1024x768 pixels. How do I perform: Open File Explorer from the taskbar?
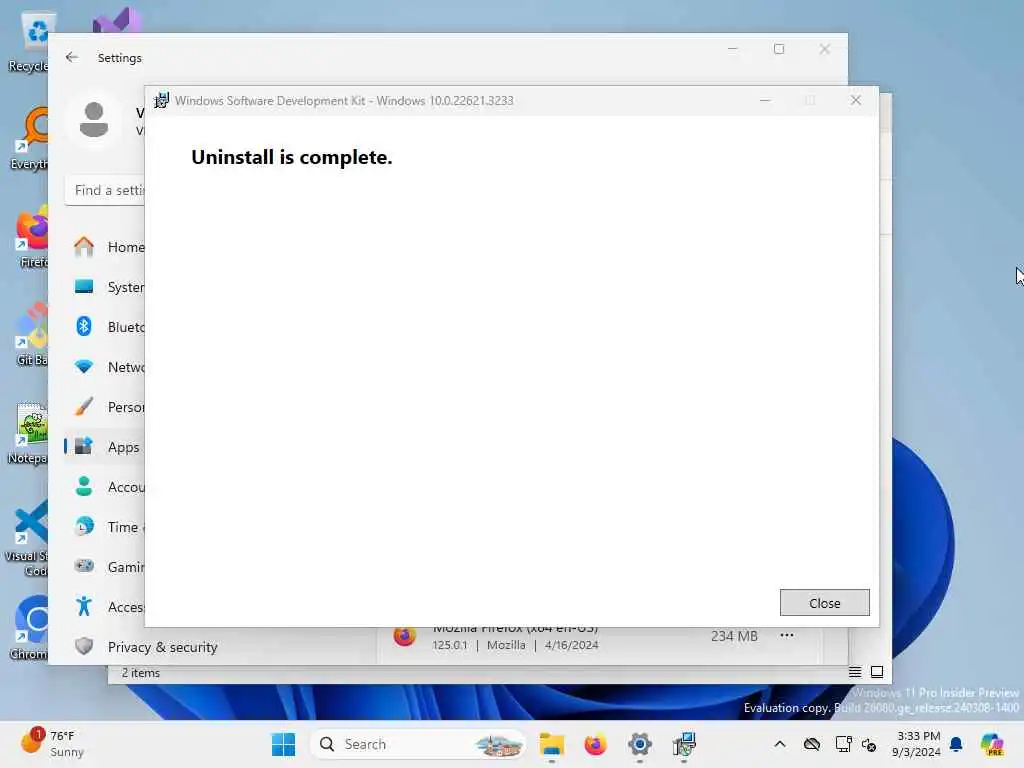(x=552, y=744)
